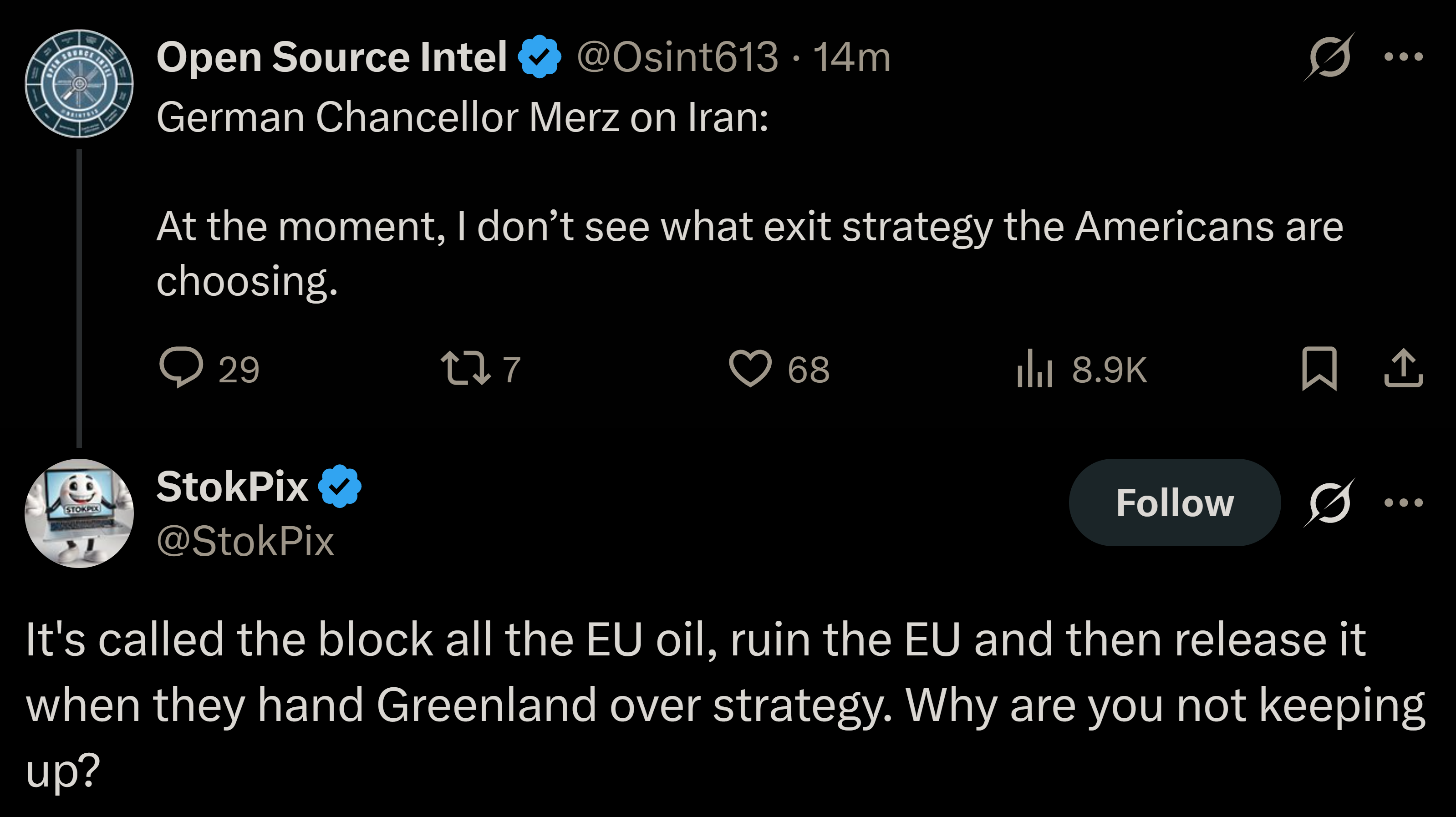Open the @Osint613 handle link

[677, 56]
